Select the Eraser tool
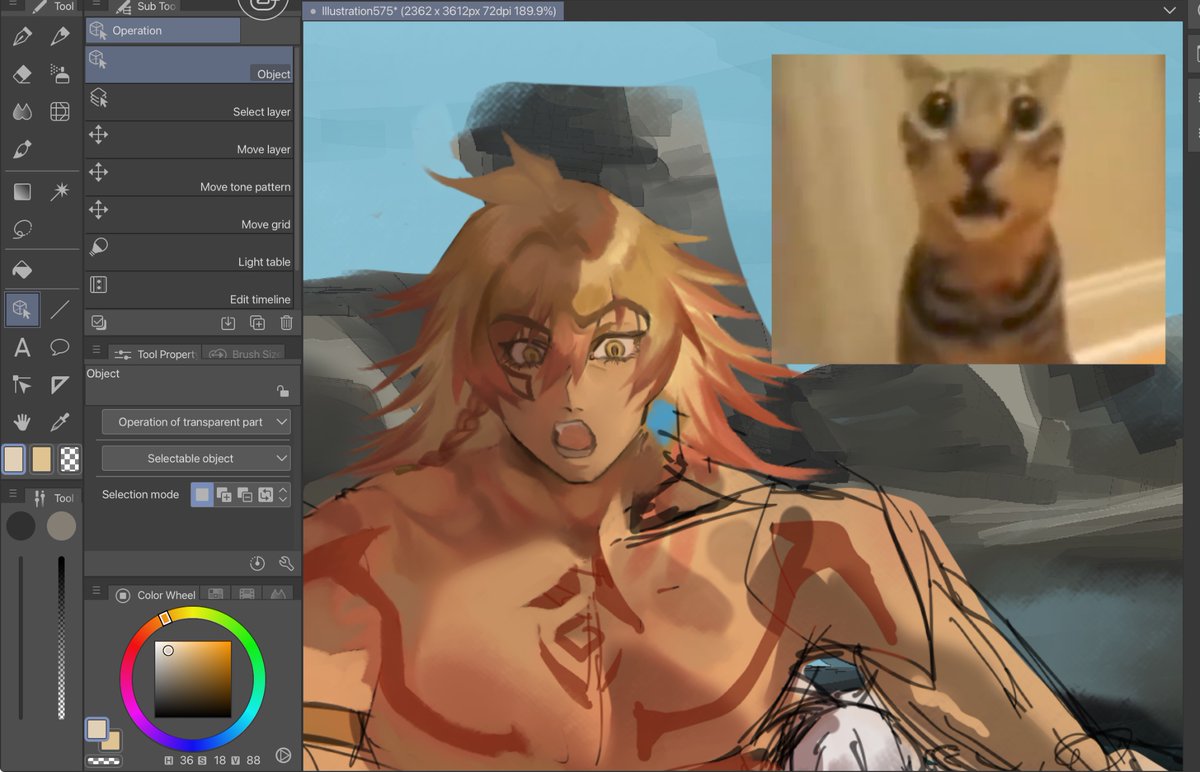This screenshot has height=772, width=1200. pyautogui.click(x=22, y=75)
